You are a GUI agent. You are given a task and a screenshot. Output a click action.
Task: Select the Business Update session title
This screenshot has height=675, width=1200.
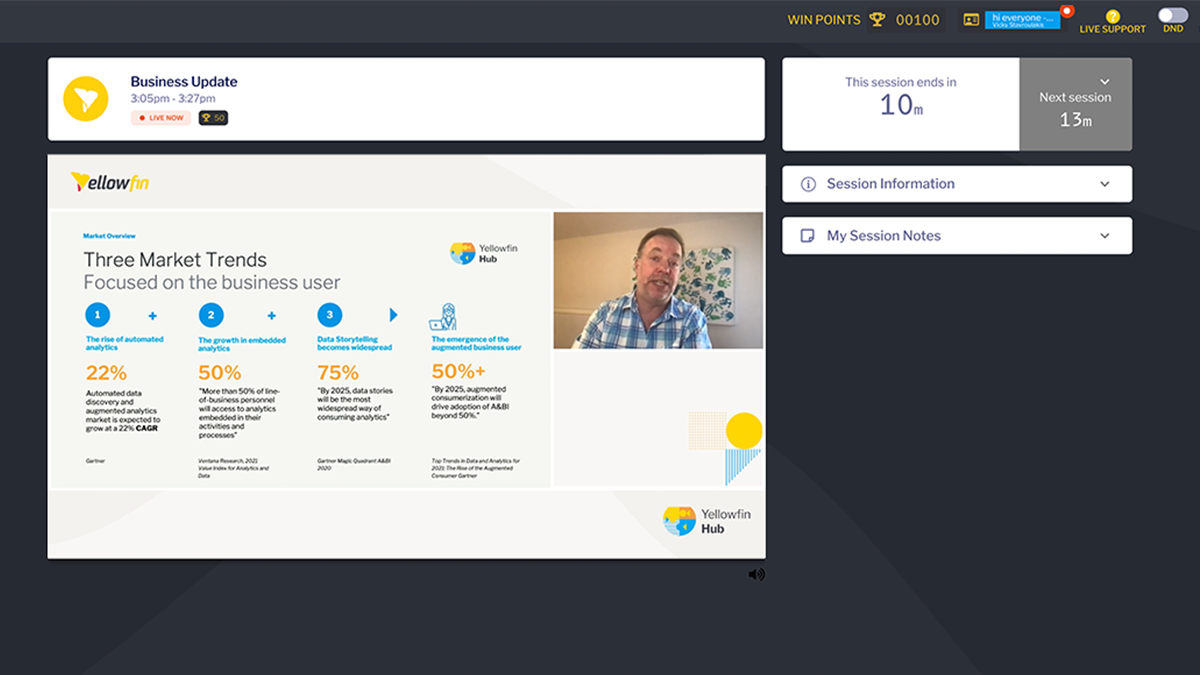[x=184, y=82]
